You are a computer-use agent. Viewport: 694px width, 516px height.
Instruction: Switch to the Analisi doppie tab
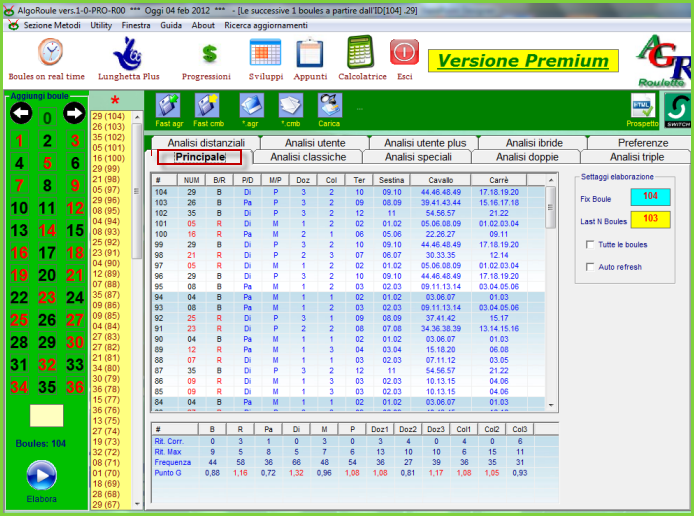[x=527, y=157]
